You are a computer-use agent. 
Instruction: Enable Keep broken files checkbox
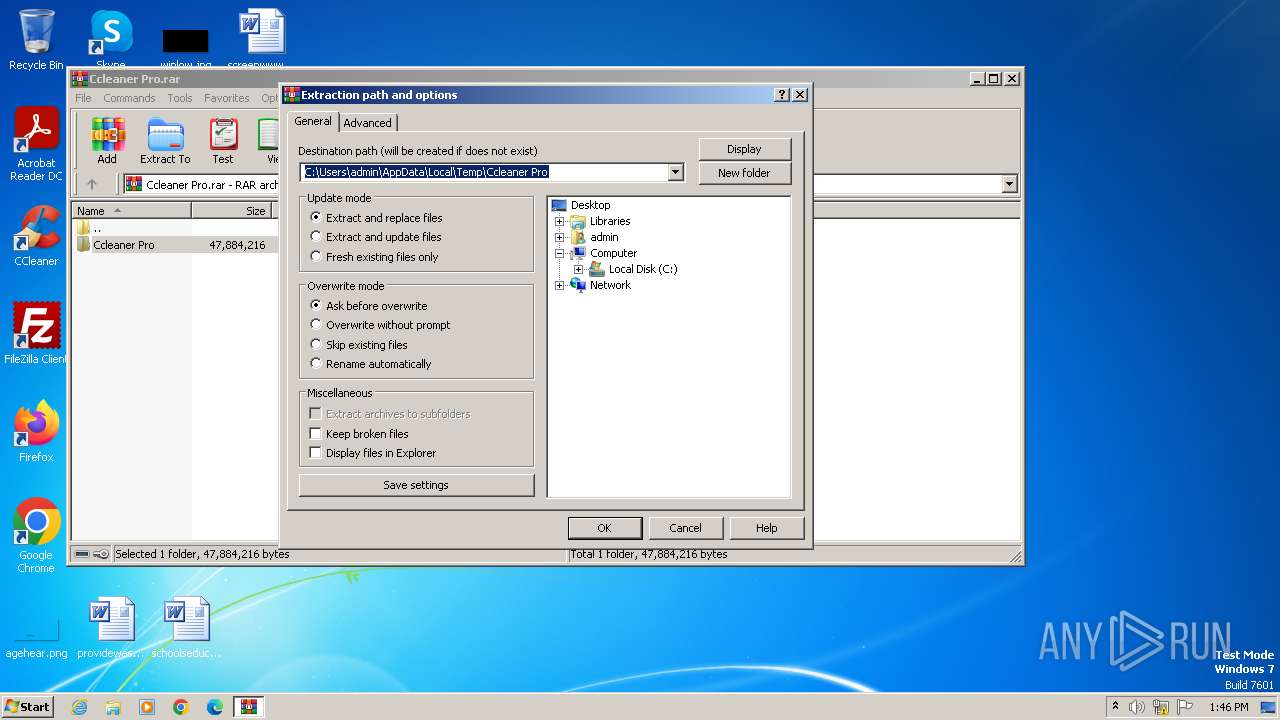pos(315,434)
